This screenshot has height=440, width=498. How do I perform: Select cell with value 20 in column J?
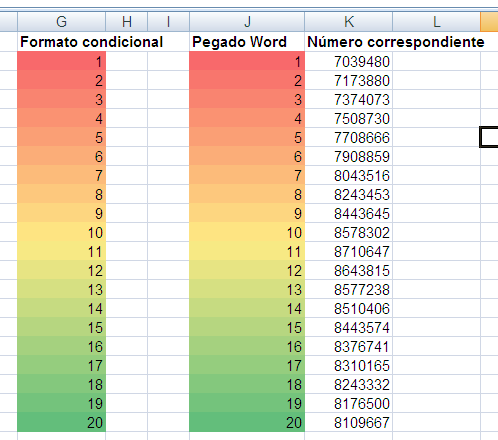pyautogui.click(x=247, y=422)
